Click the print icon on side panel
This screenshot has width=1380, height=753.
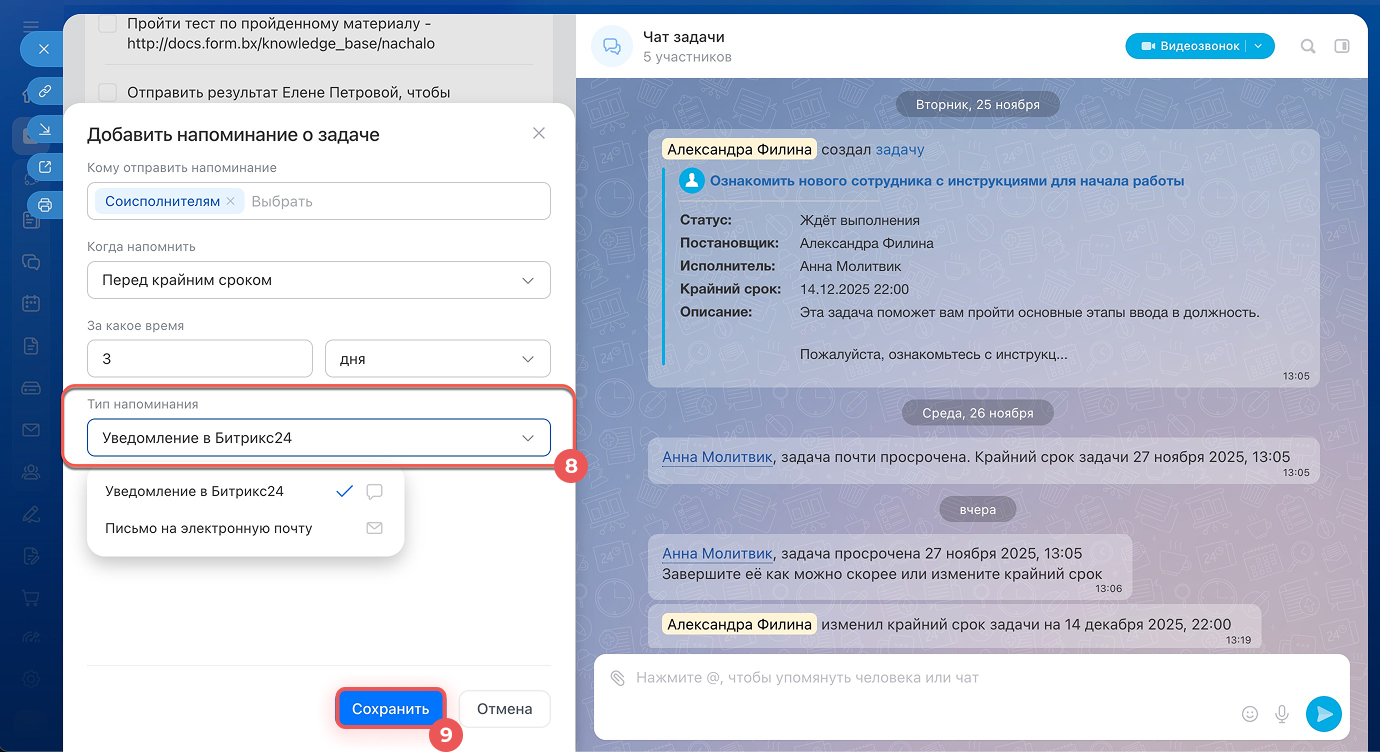click(x=45, y=205)
